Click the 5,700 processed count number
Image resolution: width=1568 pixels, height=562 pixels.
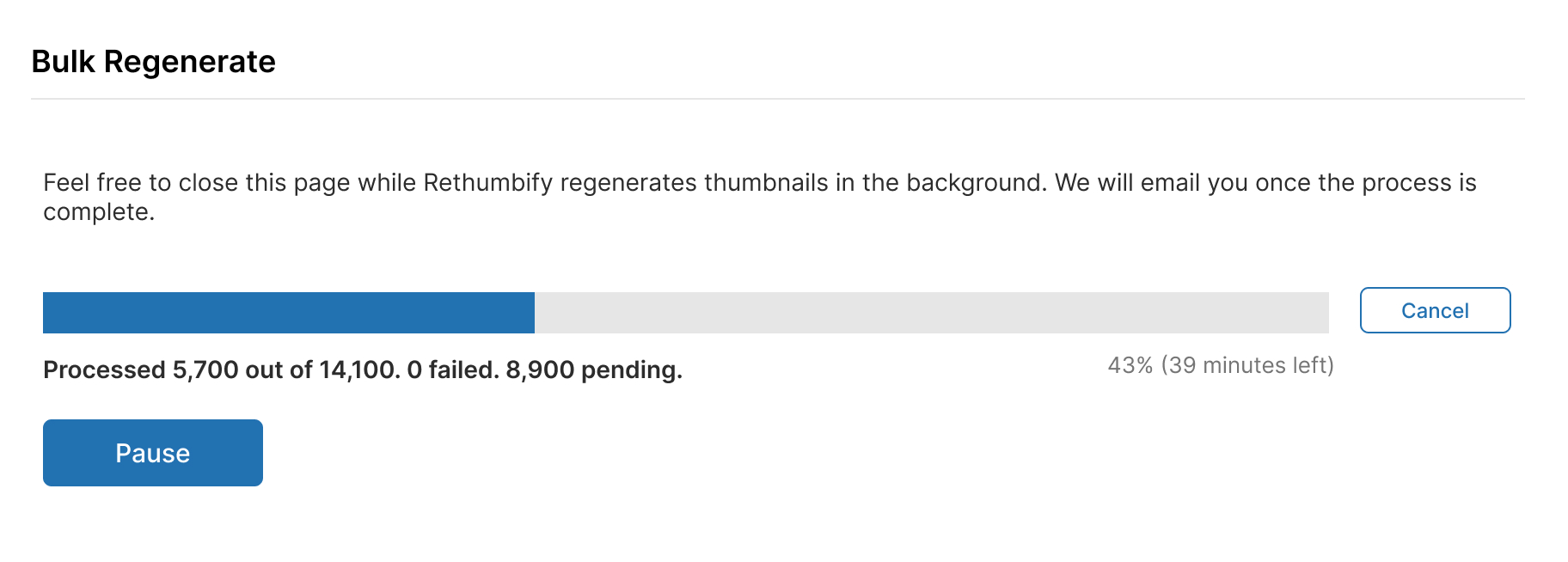tap(205, 370)
